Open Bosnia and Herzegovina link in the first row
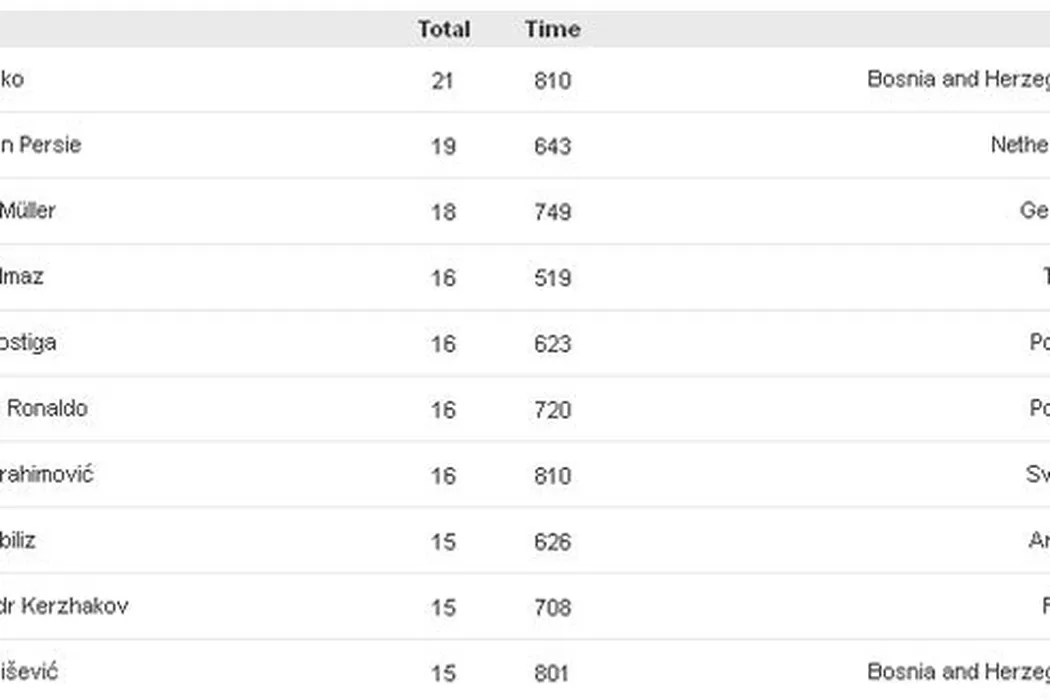 (957, 79)
